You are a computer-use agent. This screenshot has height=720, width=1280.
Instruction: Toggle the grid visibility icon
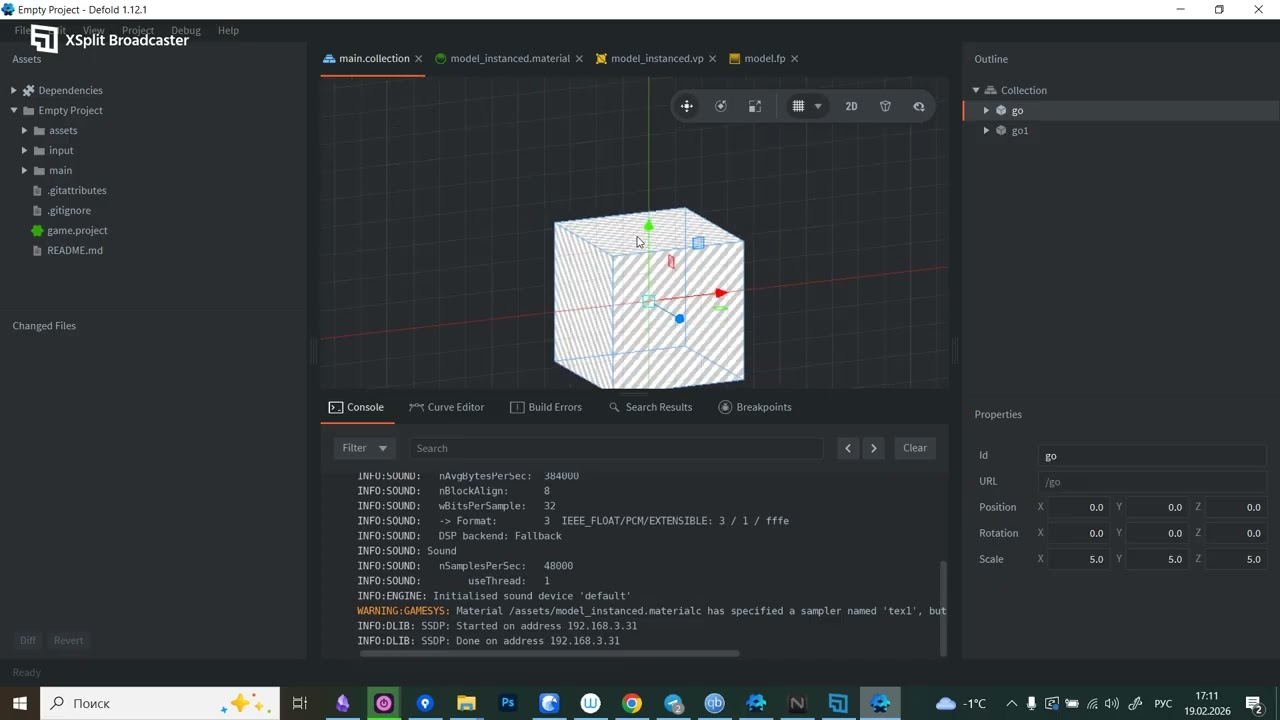coord(798,106)
